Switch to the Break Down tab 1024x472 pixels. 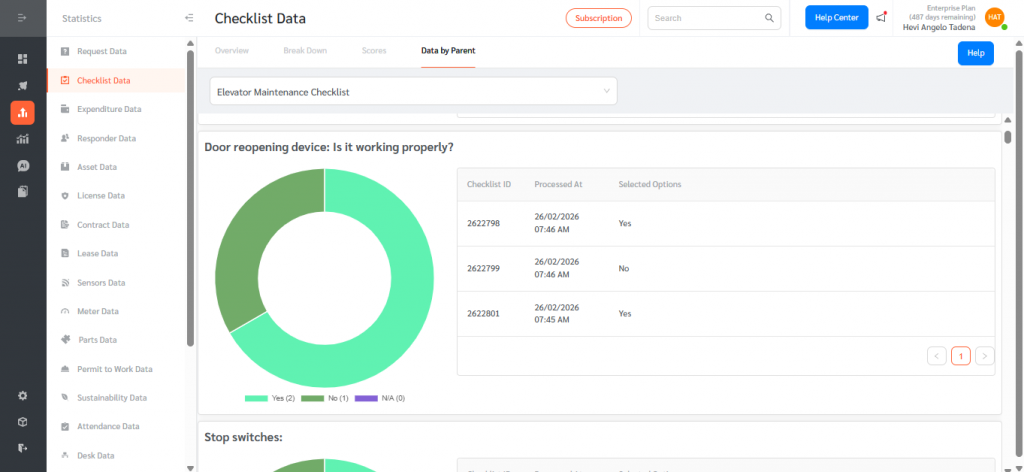pyautogui.click(x=305, y=49)
